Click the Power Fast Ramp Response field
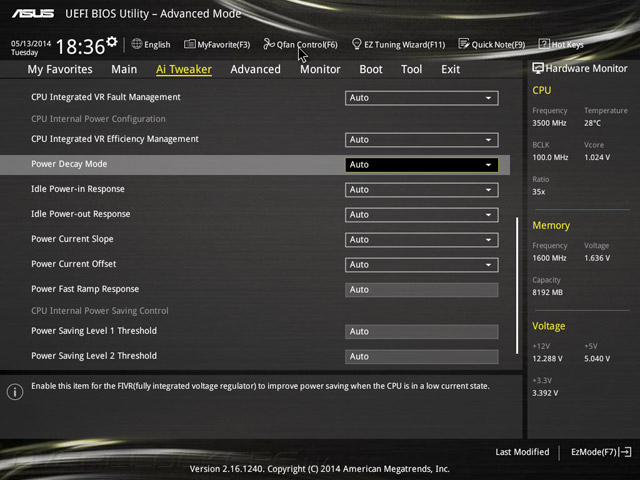The width and height of the screenshot is (640, 480). [421, 290]
